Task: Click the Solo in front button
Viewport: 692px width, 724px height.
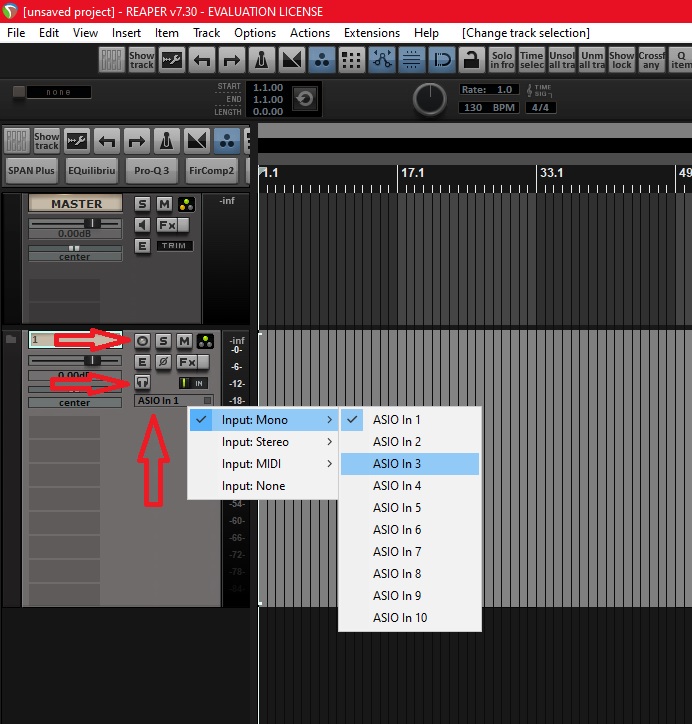Action: [x=501, y=60]
